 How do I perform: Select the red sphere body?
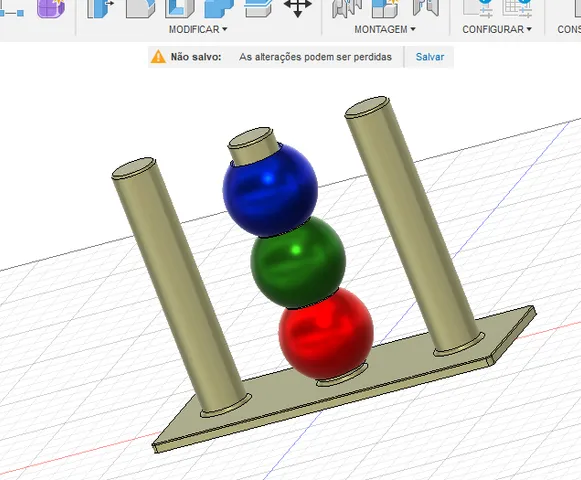coord(326,334)
